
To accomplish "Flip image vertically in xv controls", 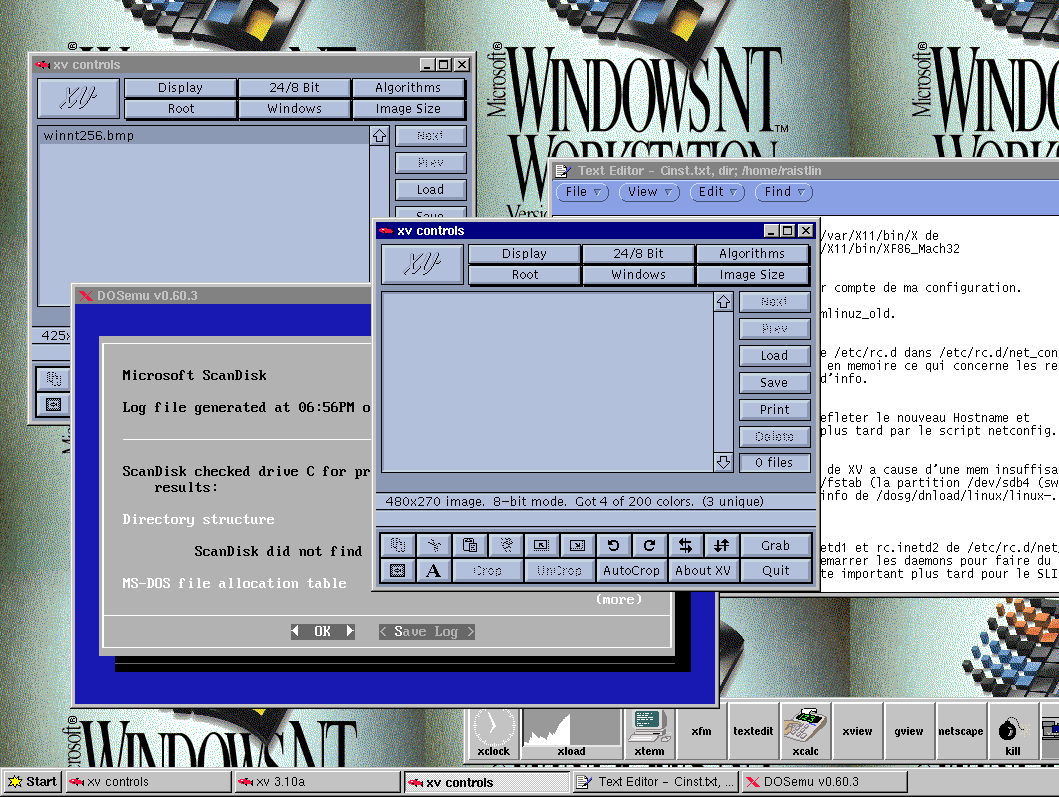I will click(721, 545).
